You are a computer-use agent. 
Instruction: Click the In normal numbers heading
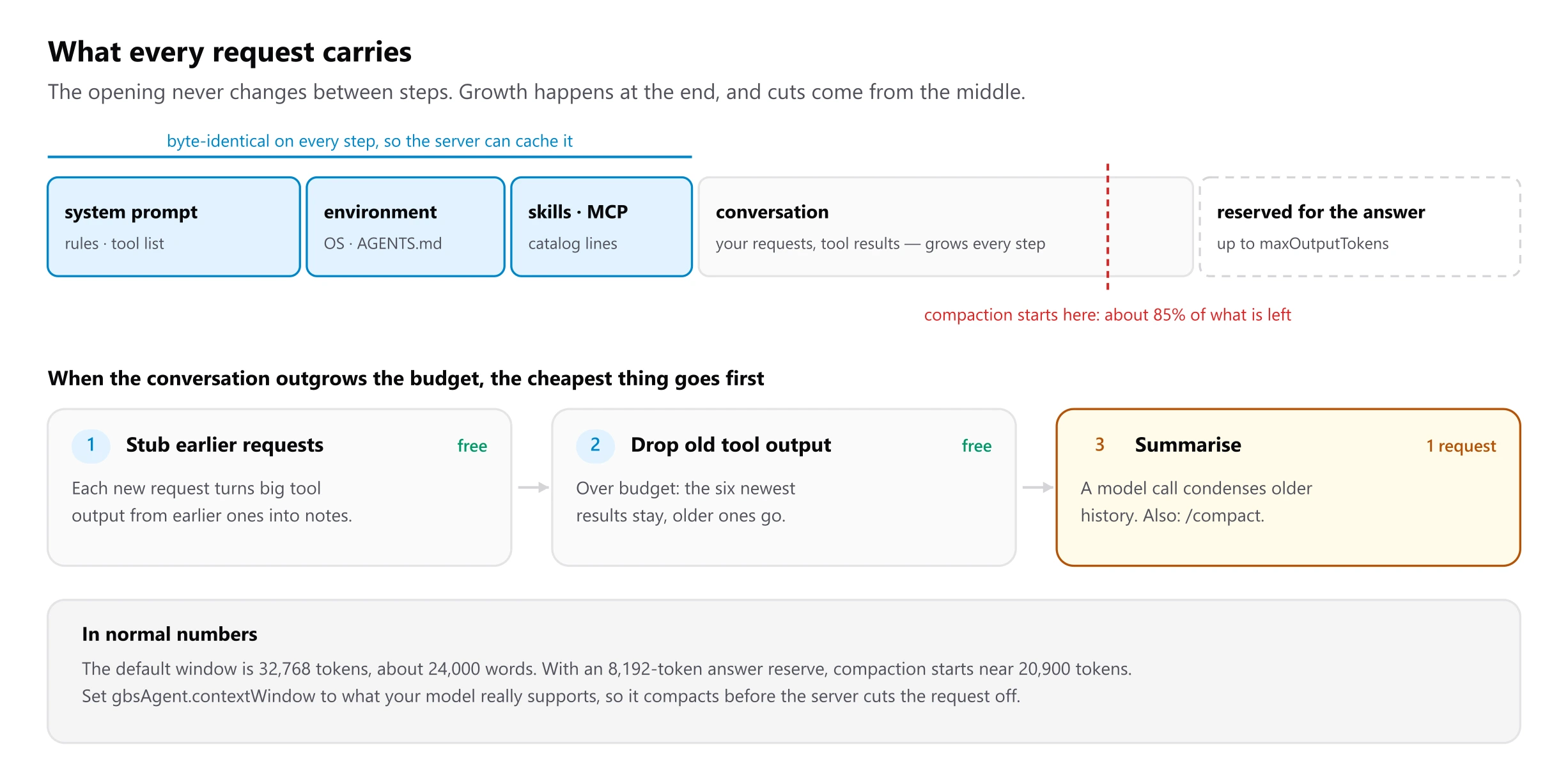(x=169, y=634)
